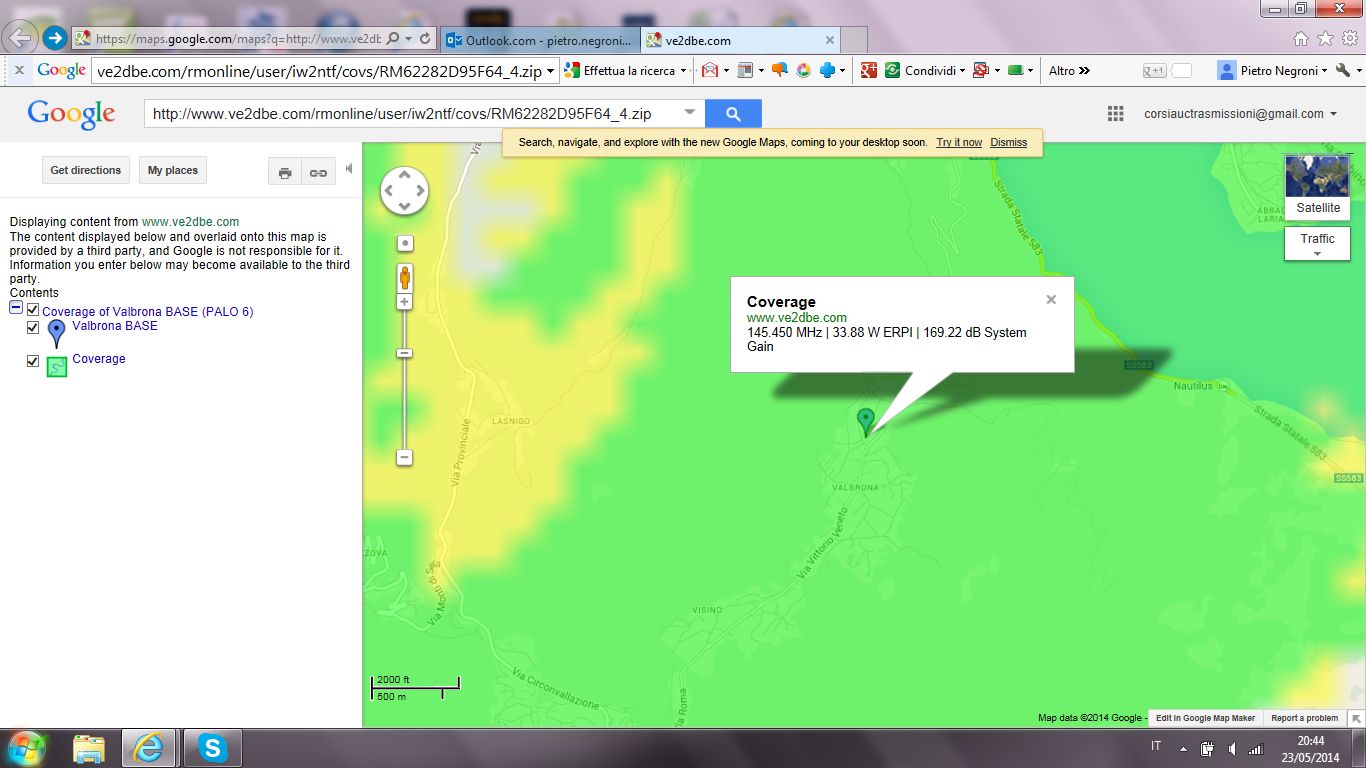
Task: Toggle Coverage of Valbrona BASE checkbox
Action: (33, 310)
